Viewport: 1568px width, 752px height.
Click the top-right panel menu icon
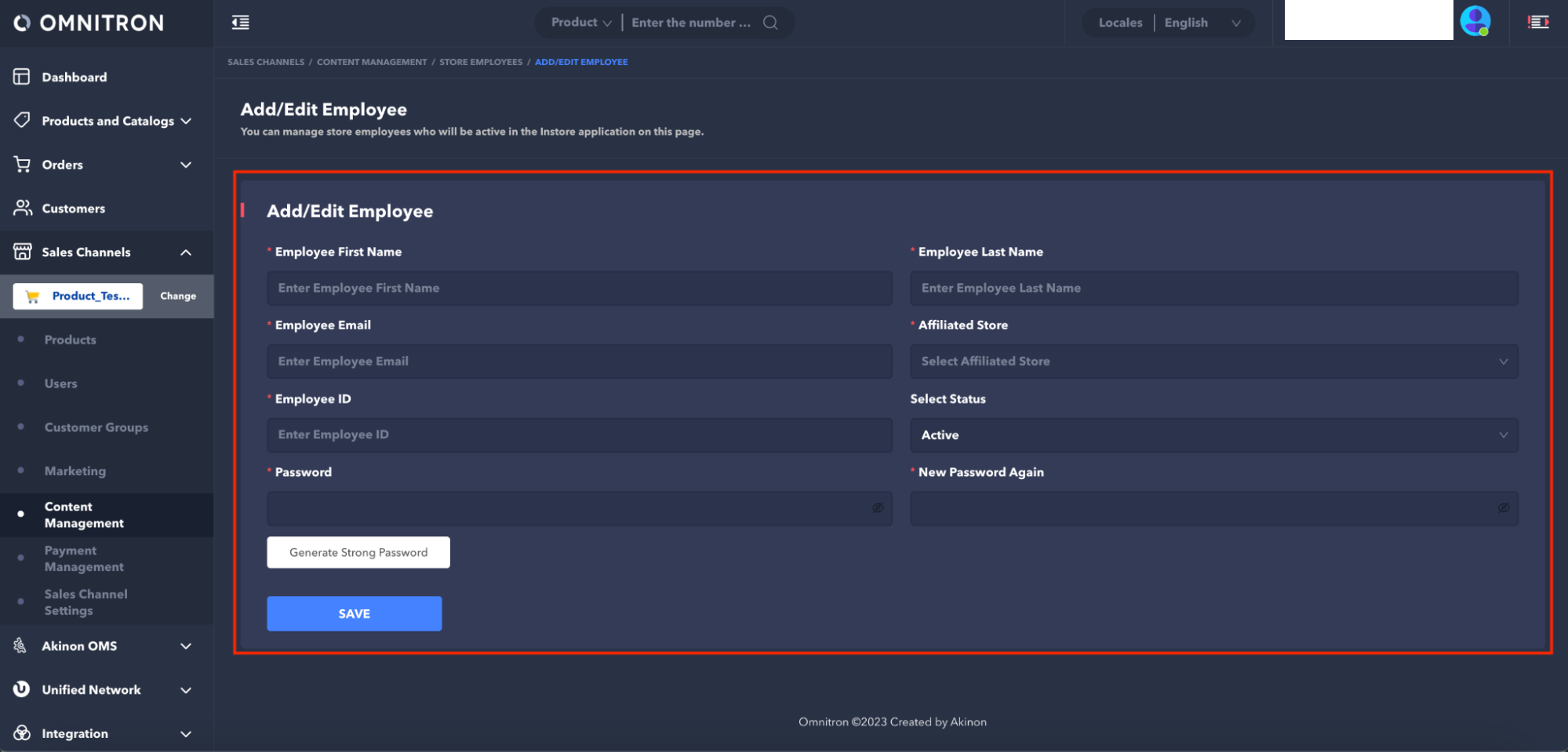(x=1538, y=23)
